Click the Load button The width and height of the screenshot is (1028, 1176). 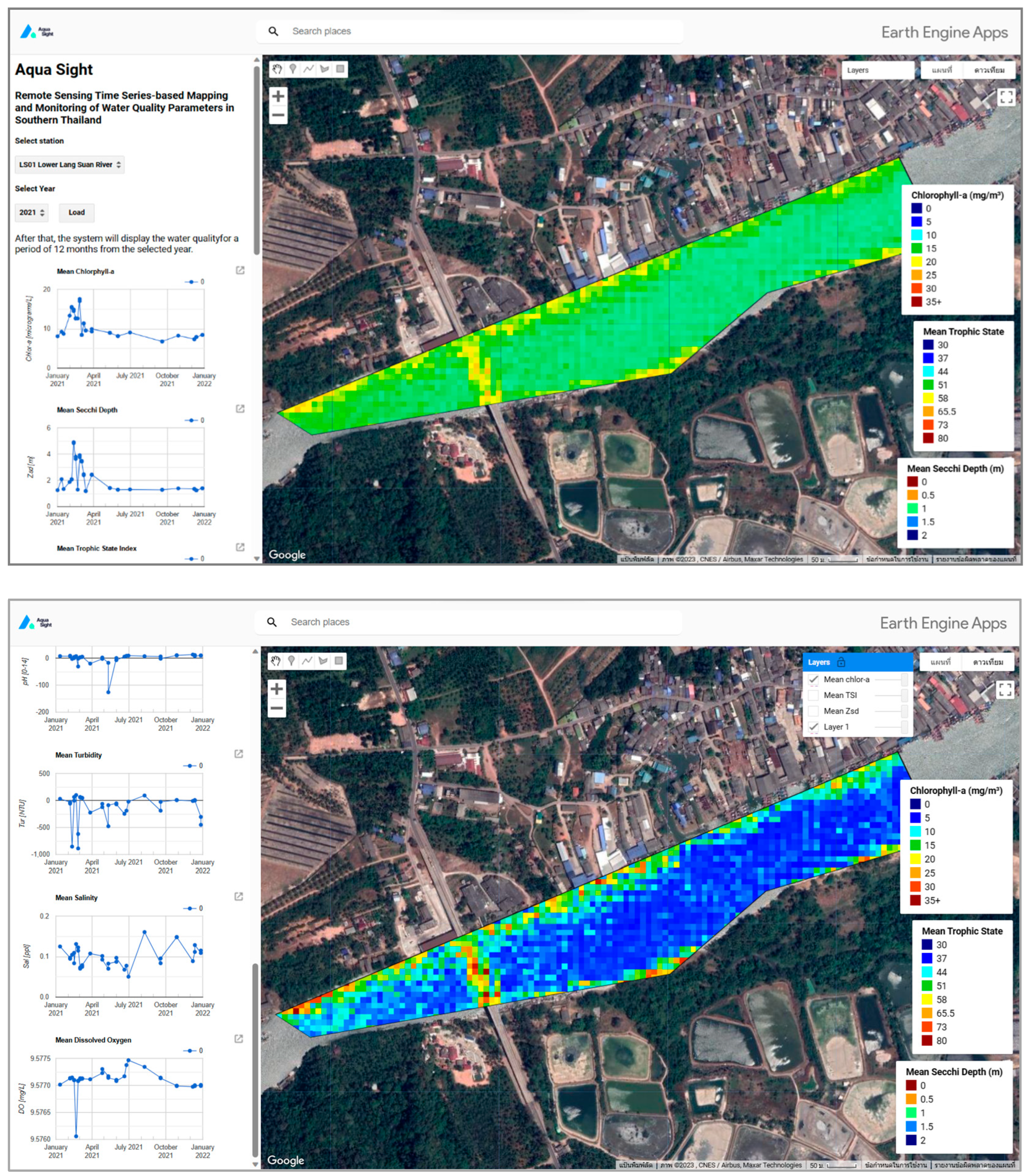point(76,212)
